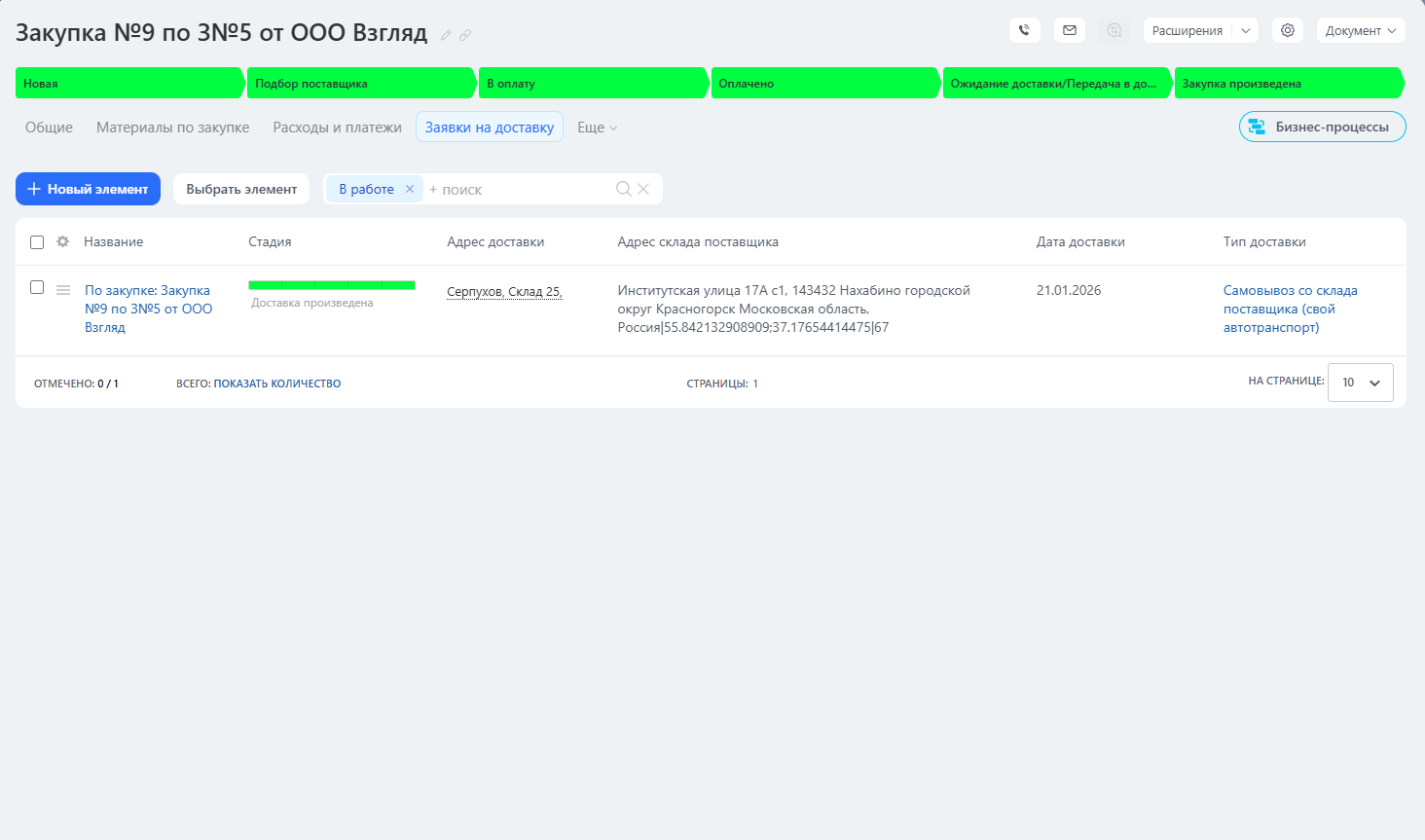
Task: Toggle the select-all checkbox in header
Action: pyautogui.click(x=37, y=242)
